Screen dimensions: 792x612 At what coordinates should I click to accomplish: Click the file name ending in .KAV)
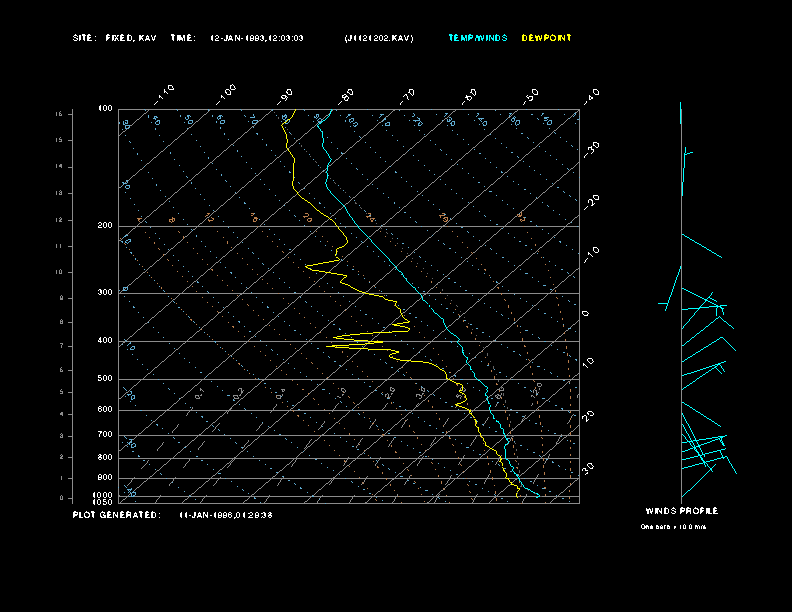379,38
